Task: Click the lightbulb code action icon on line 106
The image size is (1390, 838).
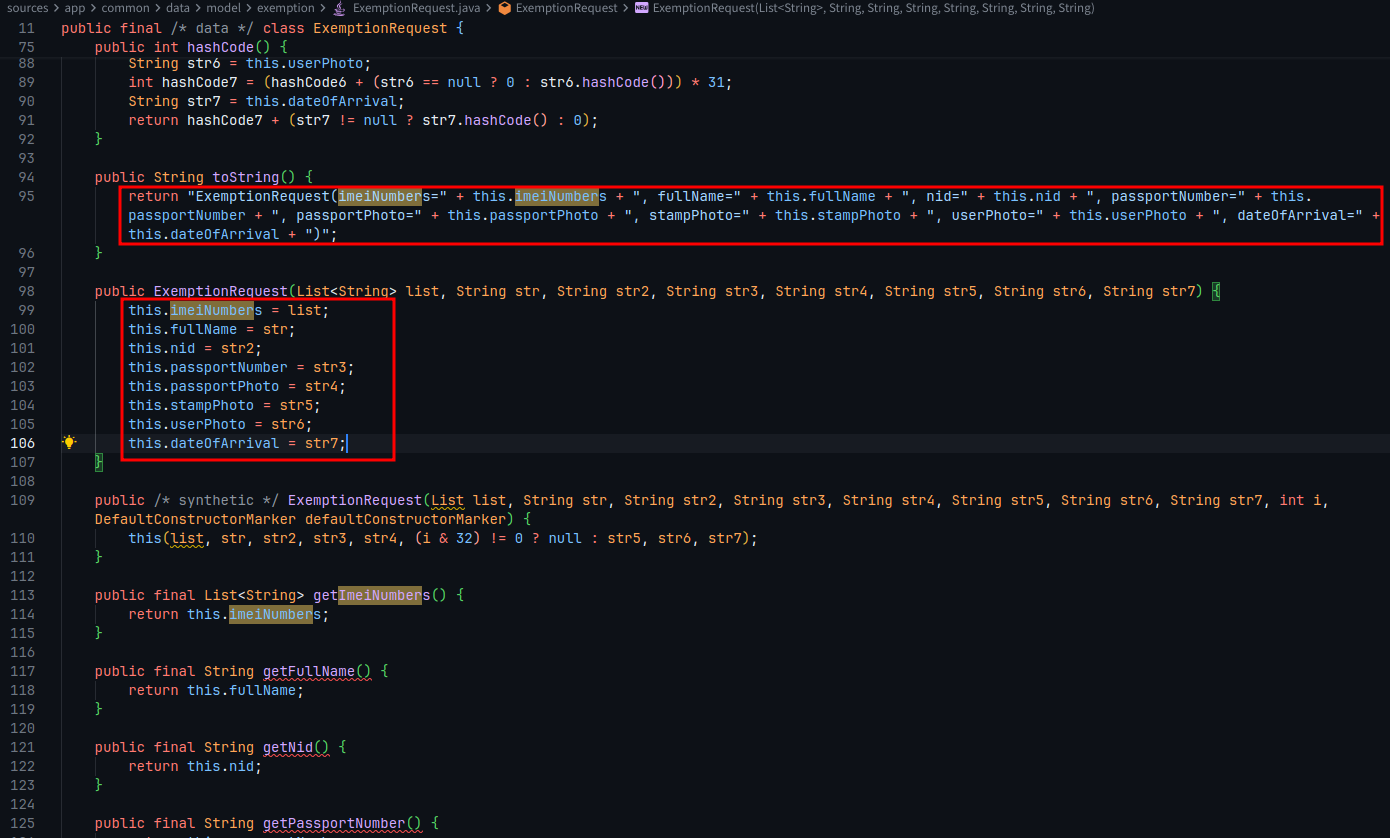Action: (x=69, y=442)
